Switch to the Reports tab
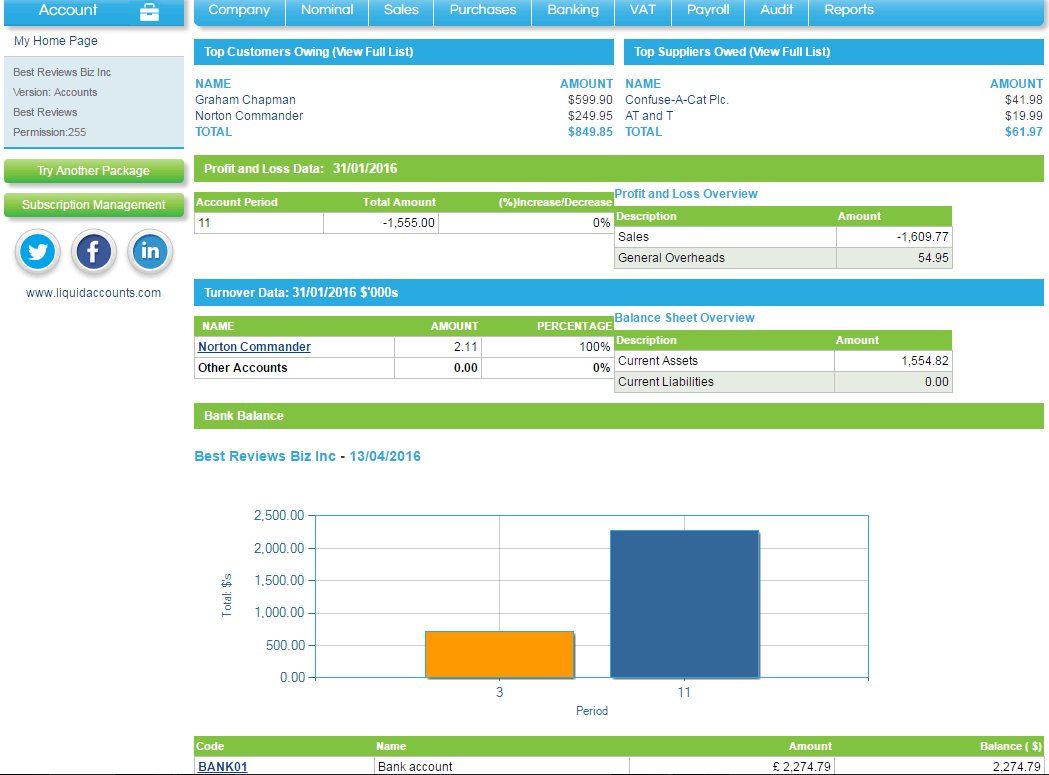 [x=848, y=10]
